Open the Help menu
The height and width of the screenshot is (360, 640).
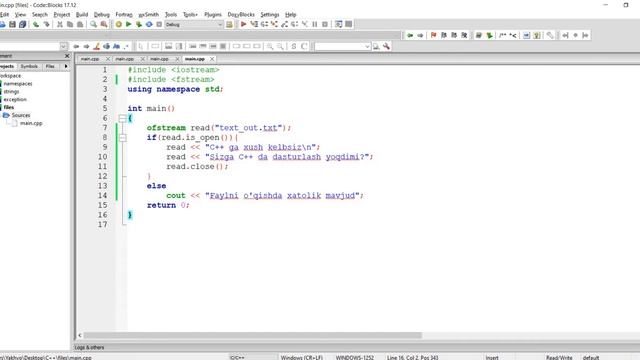(291, 14)
